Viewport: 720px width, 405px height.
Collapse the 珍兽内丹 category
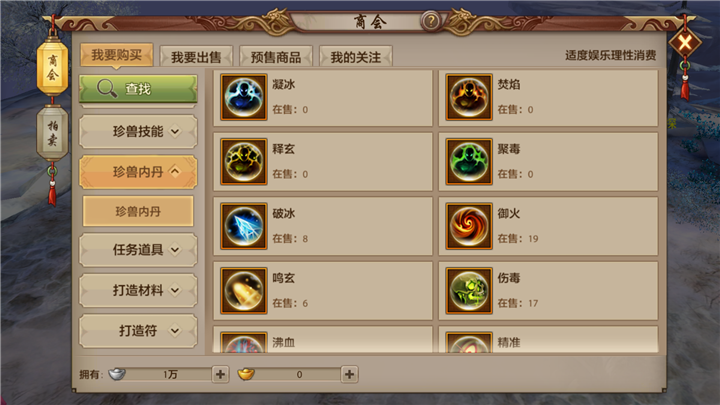[138, 172]
